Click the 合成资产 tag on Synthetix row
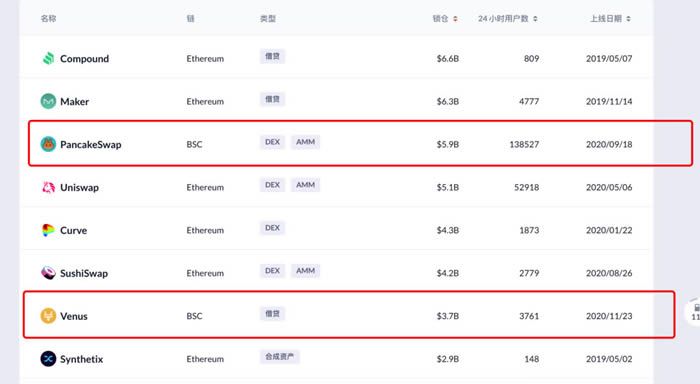700x384 pixels. click(x=279, y=356)
